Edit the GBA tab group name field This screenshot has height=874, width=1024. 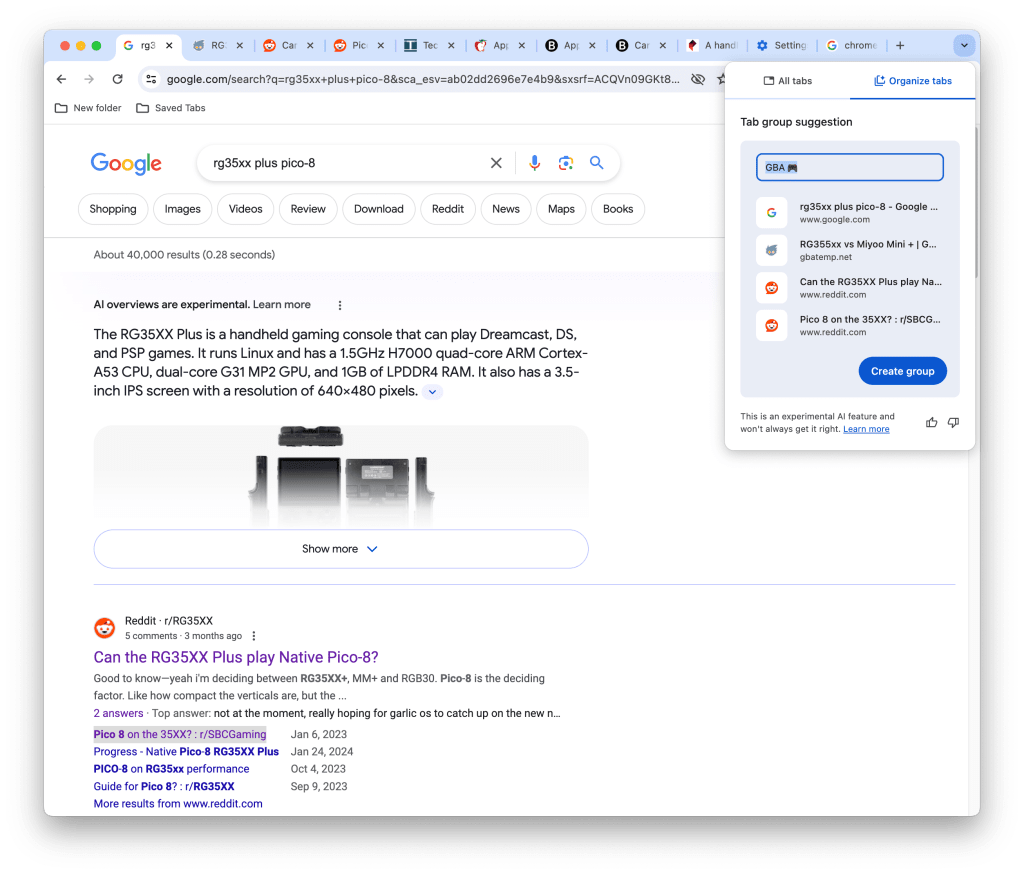(x=849, y=167)
